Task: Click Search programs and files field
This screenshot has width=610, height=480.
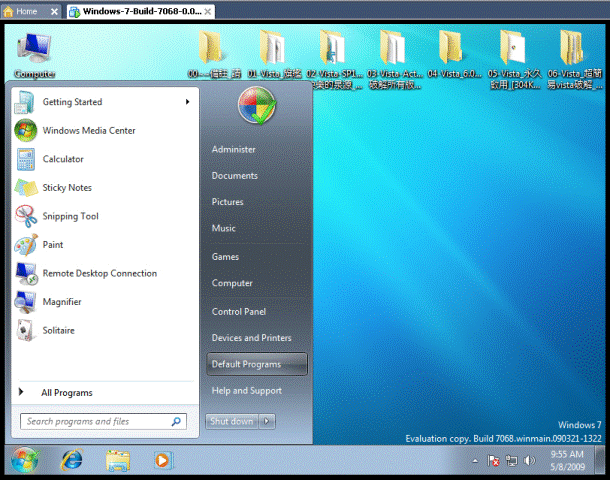Action: tap(103, 421)
